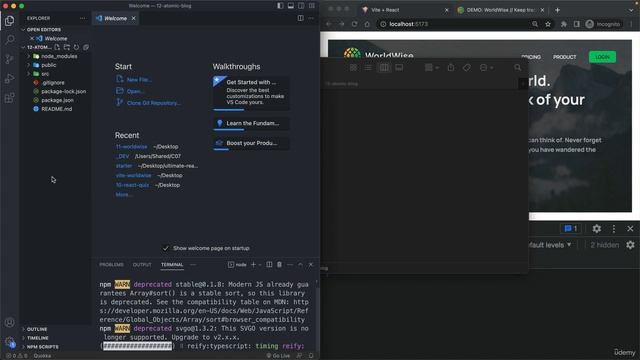Split the Welcome editor to the right
The image size is (640, 360).
[x=300, y=18]
